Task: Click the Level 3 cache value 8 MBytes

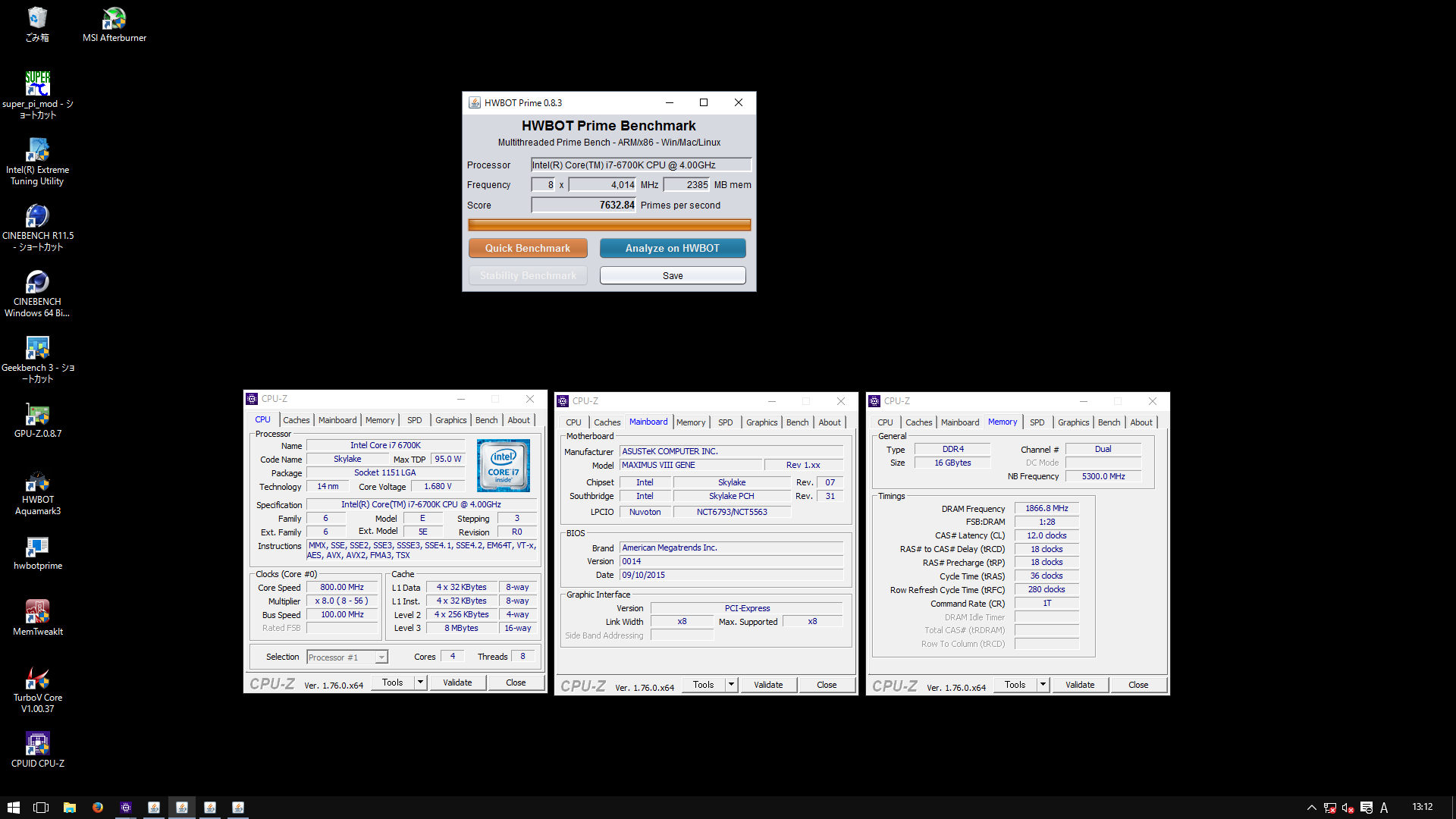Action: pyautogui.click(x=461, y=628)
